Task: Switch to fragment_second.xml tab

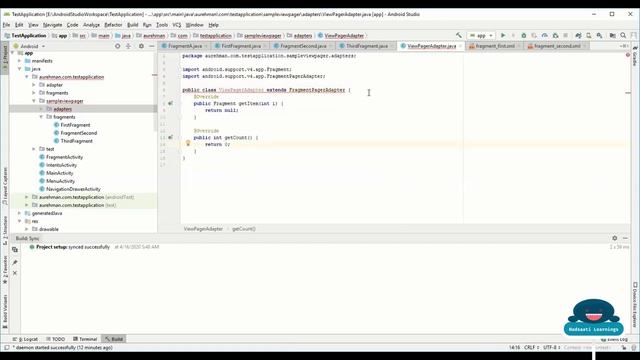Action: point(557,46)
